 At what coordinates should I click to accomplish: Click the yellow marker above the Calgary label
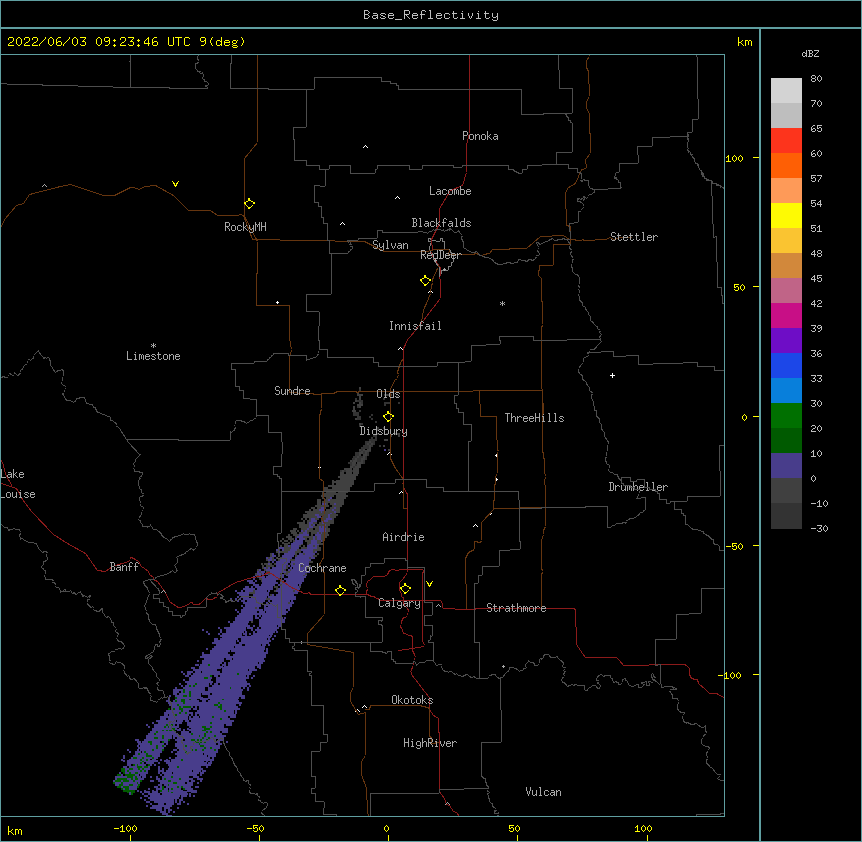[x=405, y=589]
